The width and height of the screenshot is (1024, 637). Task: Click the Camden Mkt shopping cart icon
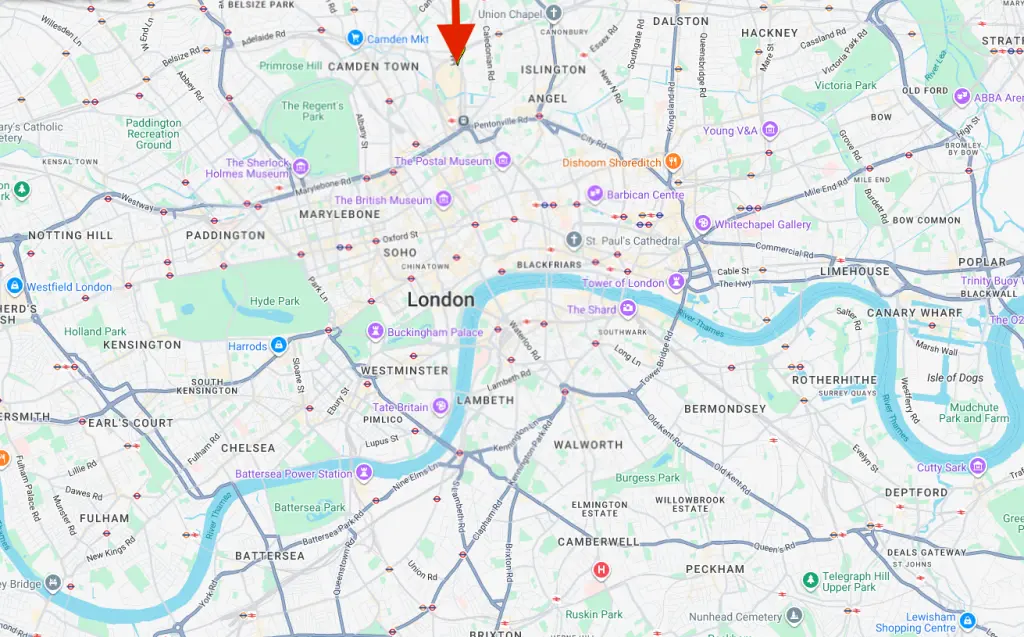pyautogui.click(x=355, y=38)
